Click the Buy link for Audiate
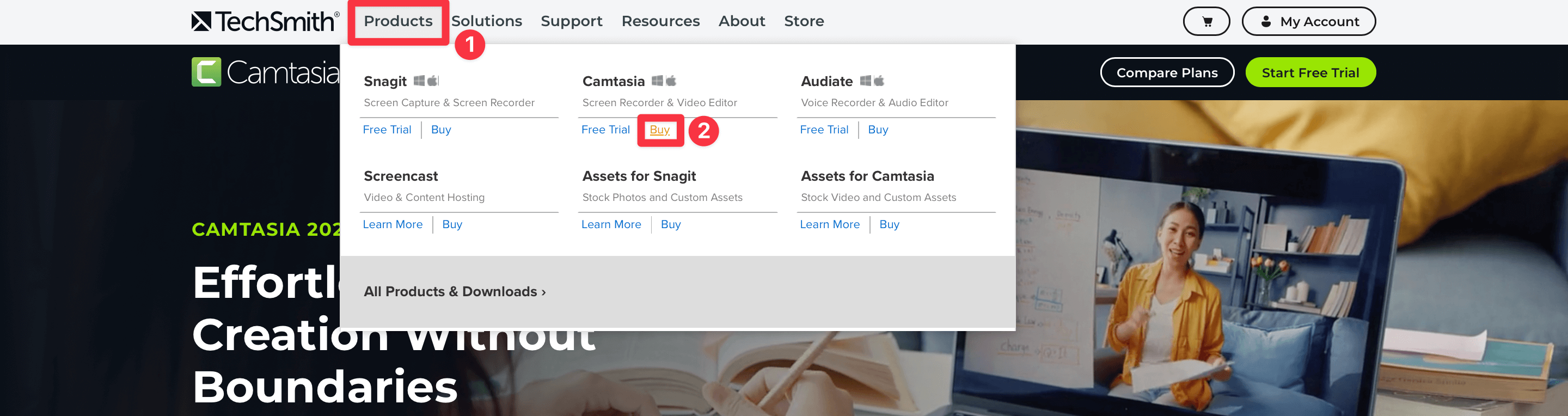Viewport: 1568px width, 416px height. pyautogui.click(x=878, y=130)
